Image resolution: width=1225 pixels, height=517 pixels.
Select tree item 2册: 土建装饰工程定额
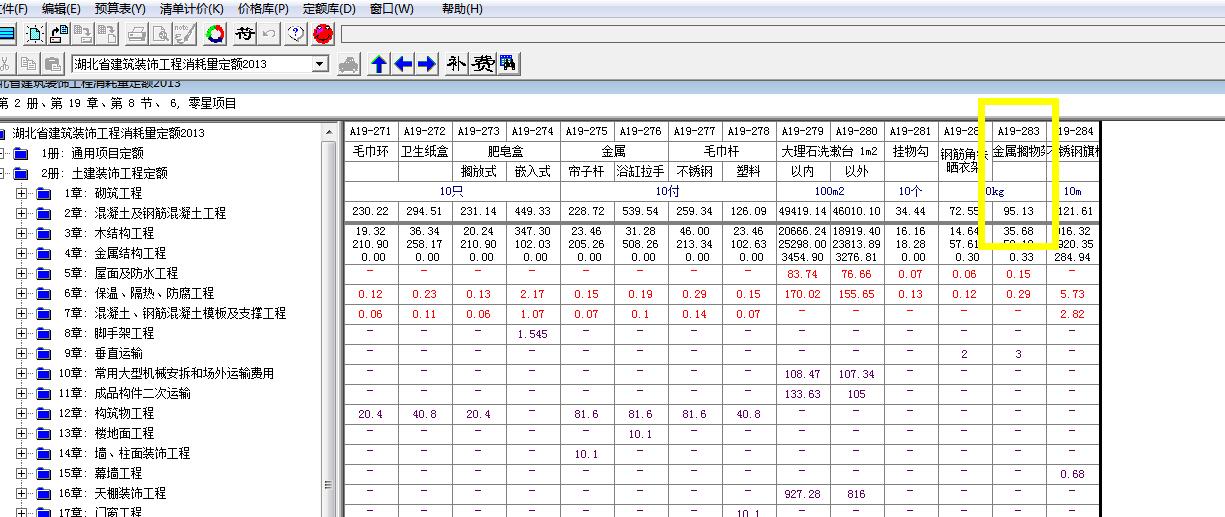[103, 173]
